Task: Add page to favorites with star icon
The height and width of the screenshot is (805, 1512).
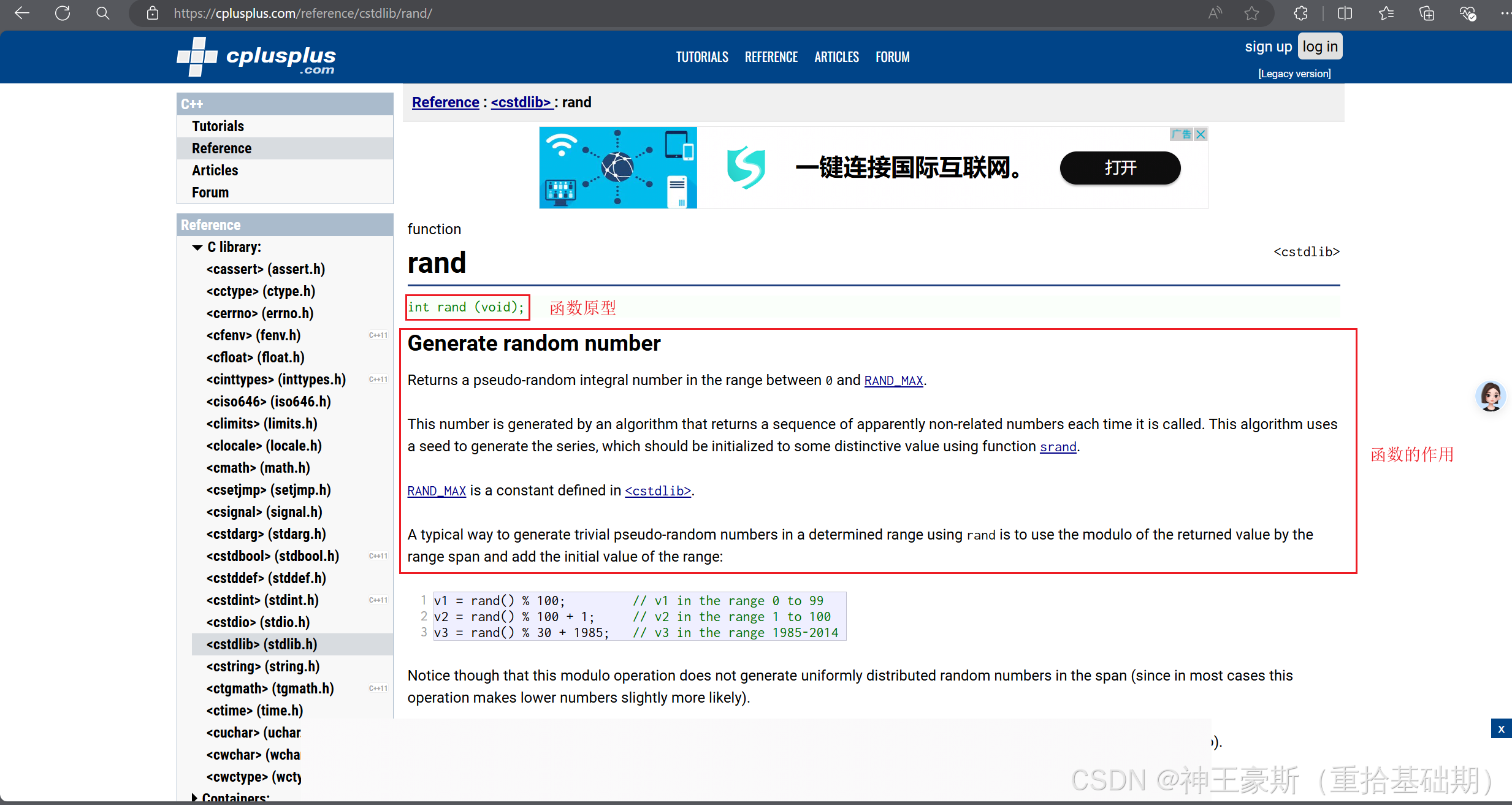Action: pos(1251,13)
